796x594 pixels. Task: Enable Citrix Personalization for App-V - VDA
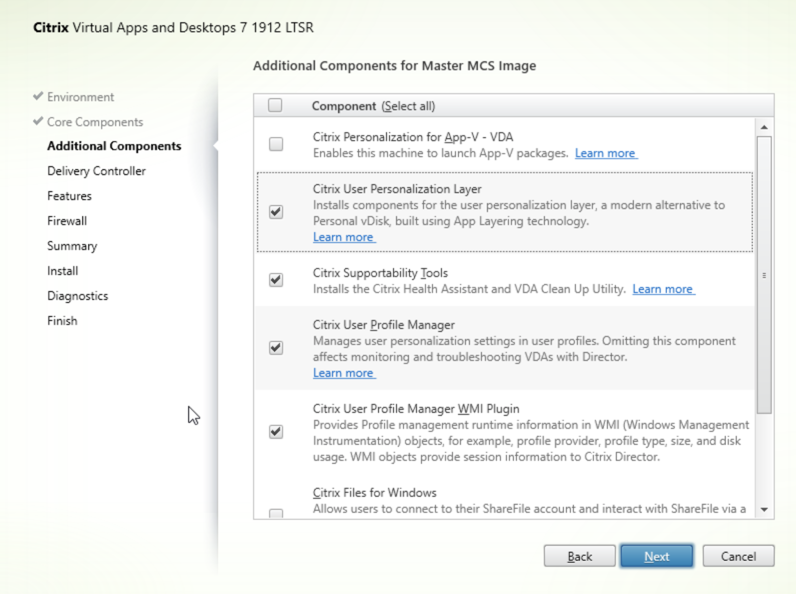click(276, 144)
